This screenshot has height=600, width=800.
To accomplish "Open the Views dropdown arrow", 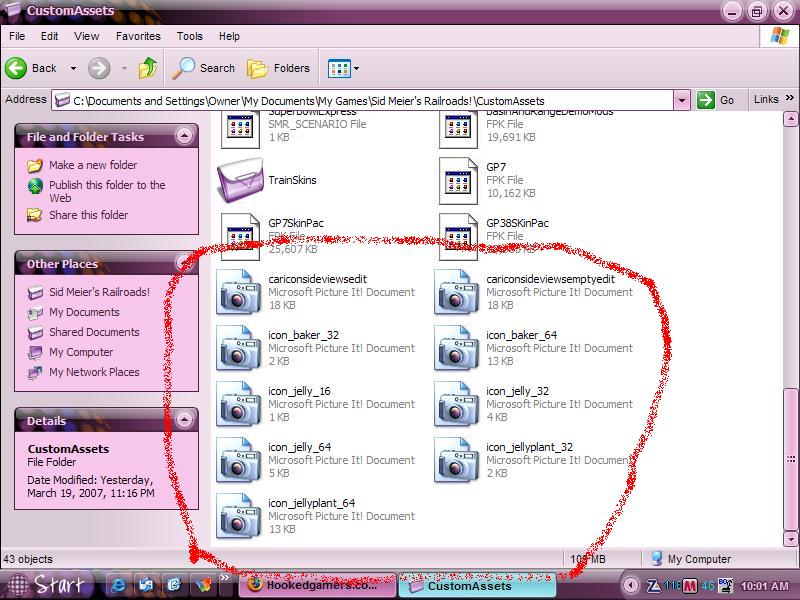I will pyautogui.click(x=356, y=68).
